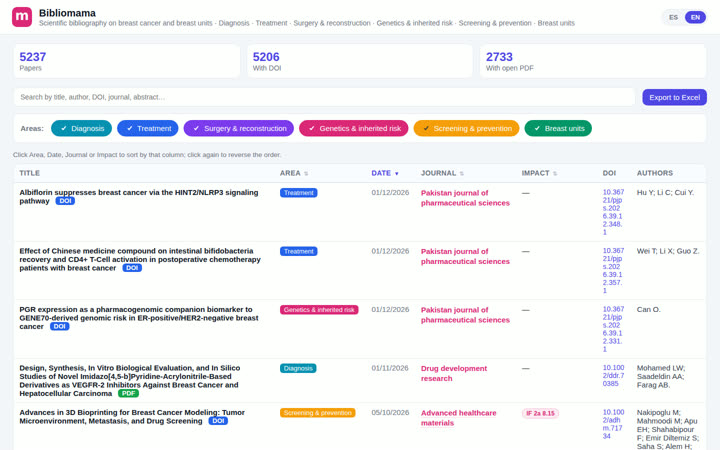Focus the search by title field
The width and height of the screenshot is (720, 450).
pyautogui.click(x=324, y=97)
